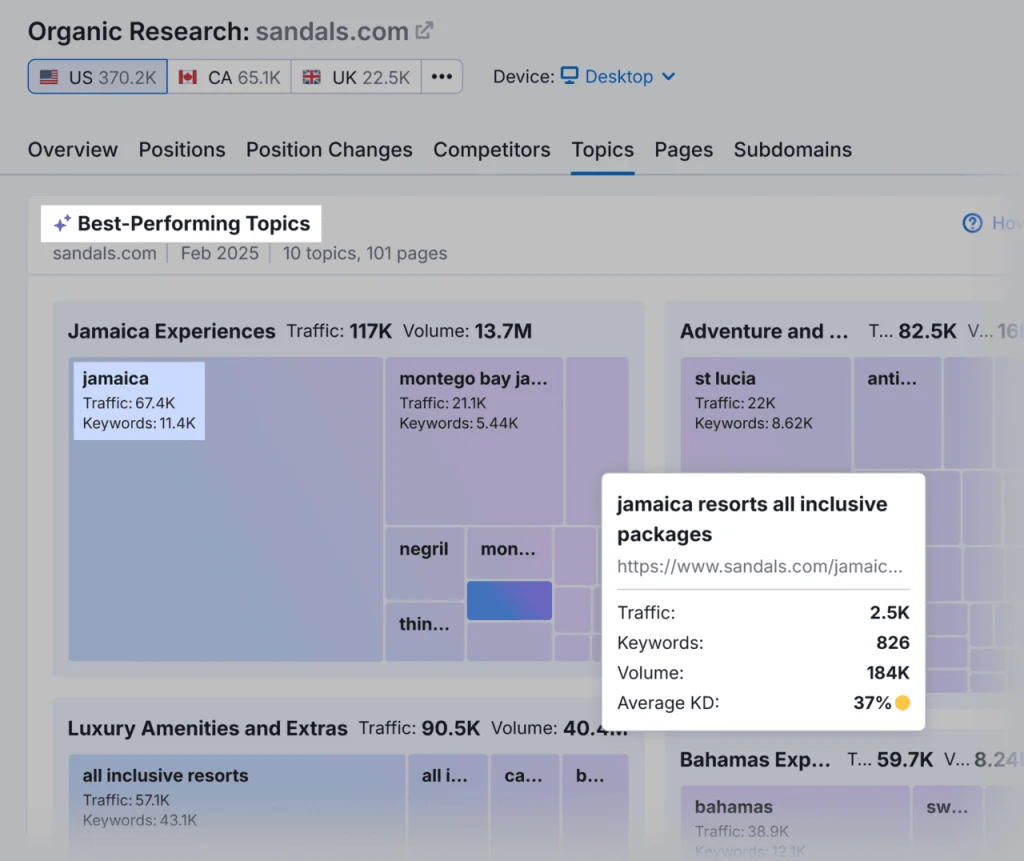The width and height of the screenshot is (1024, 861).
Task: Select the st lucia topic tile
Action: tap(766, 412)
